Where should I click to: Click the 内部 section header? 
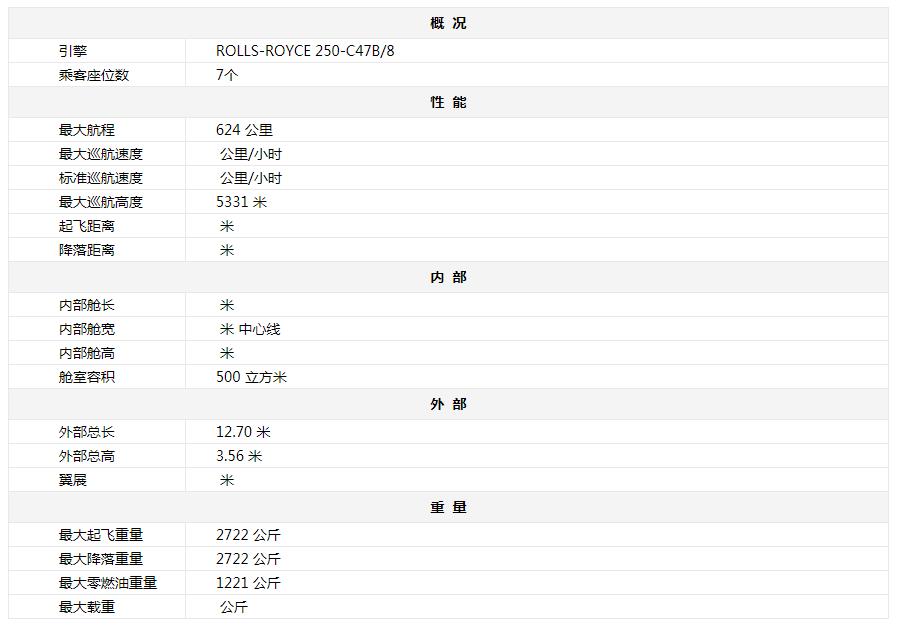tap(448, 277)
